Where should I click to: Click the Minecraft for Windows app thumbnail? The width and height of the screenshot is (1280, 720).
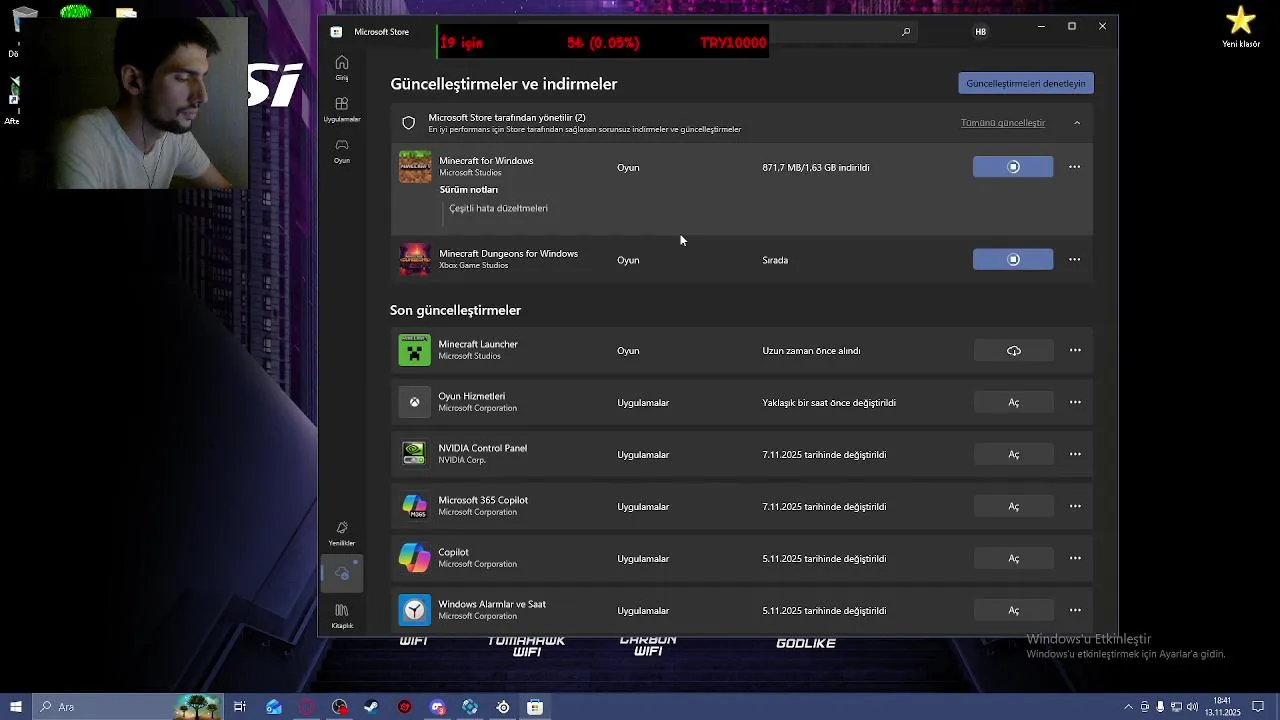(415, 167)
